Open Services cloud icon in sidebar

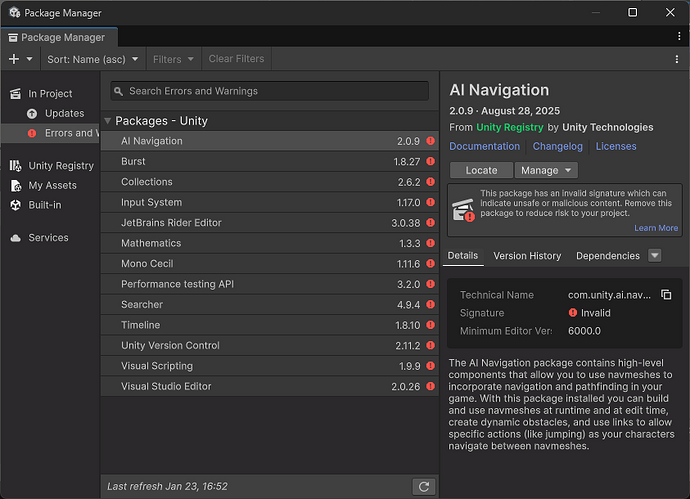click(16, 238)
